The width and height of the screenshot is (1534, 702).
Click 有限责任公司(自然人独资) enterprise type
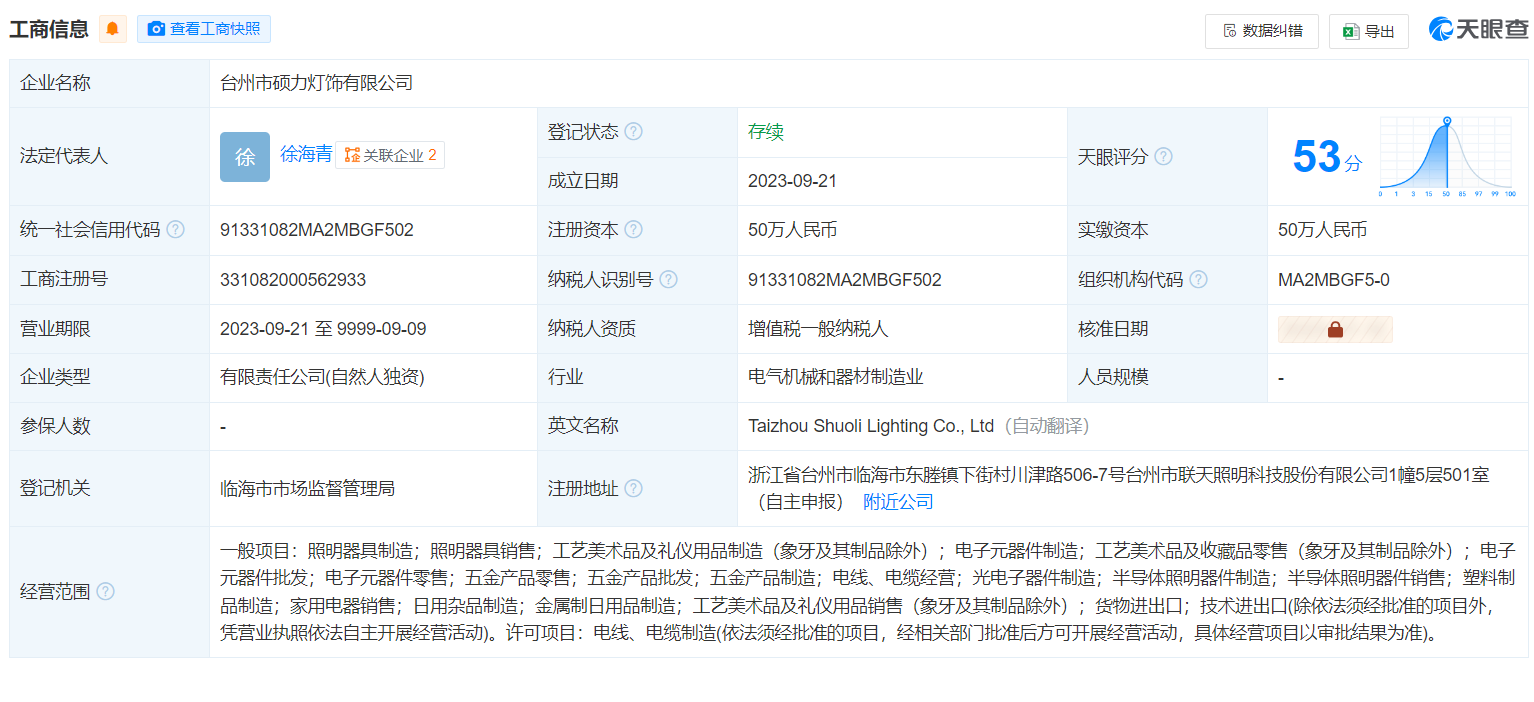tap(322, 377)
